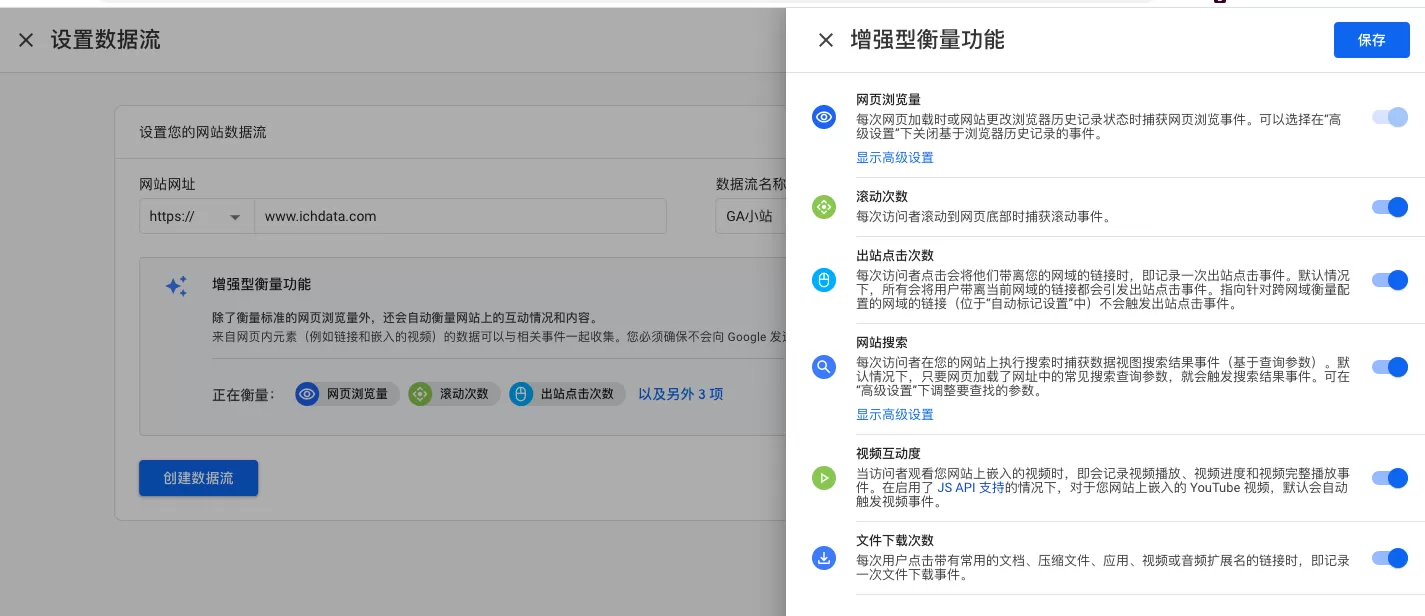Viewport: 1425px width, 616px height.
Task: Disable the 出站点击次数 switch
Action: point(1390,280)
